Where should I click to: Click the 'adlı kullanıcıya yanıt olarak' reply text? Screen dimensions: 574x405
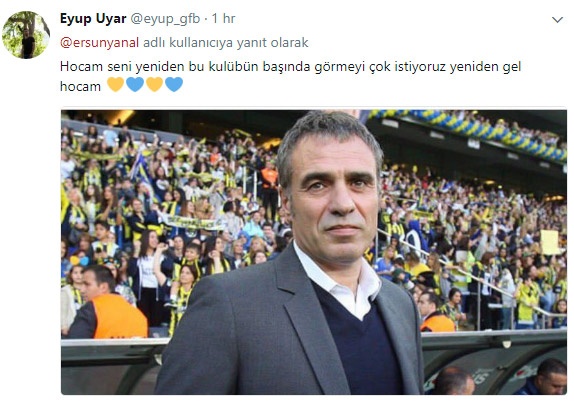(x=226, y=42)
